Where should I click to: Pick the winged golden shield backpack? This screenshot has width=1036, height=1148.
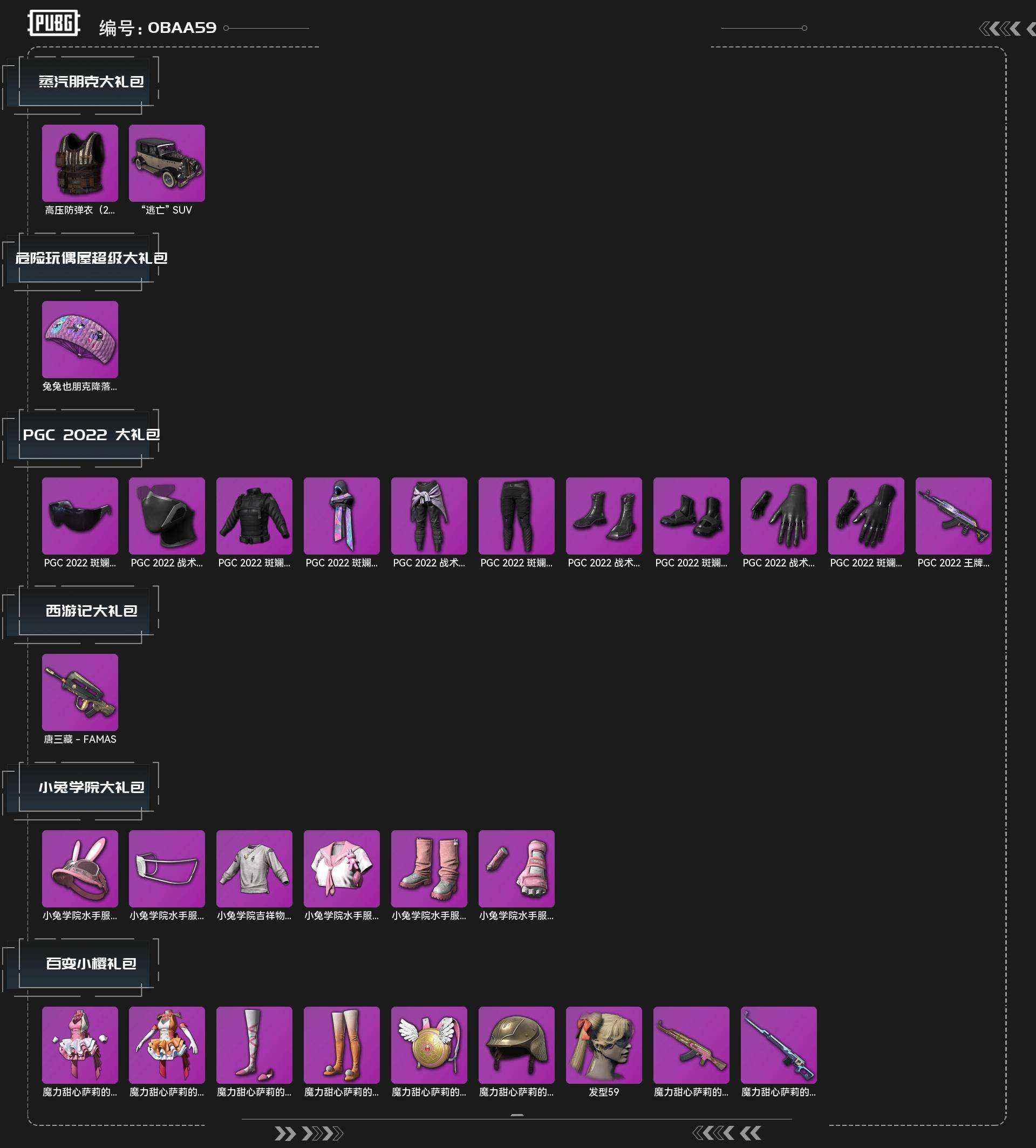(429, 1045)
